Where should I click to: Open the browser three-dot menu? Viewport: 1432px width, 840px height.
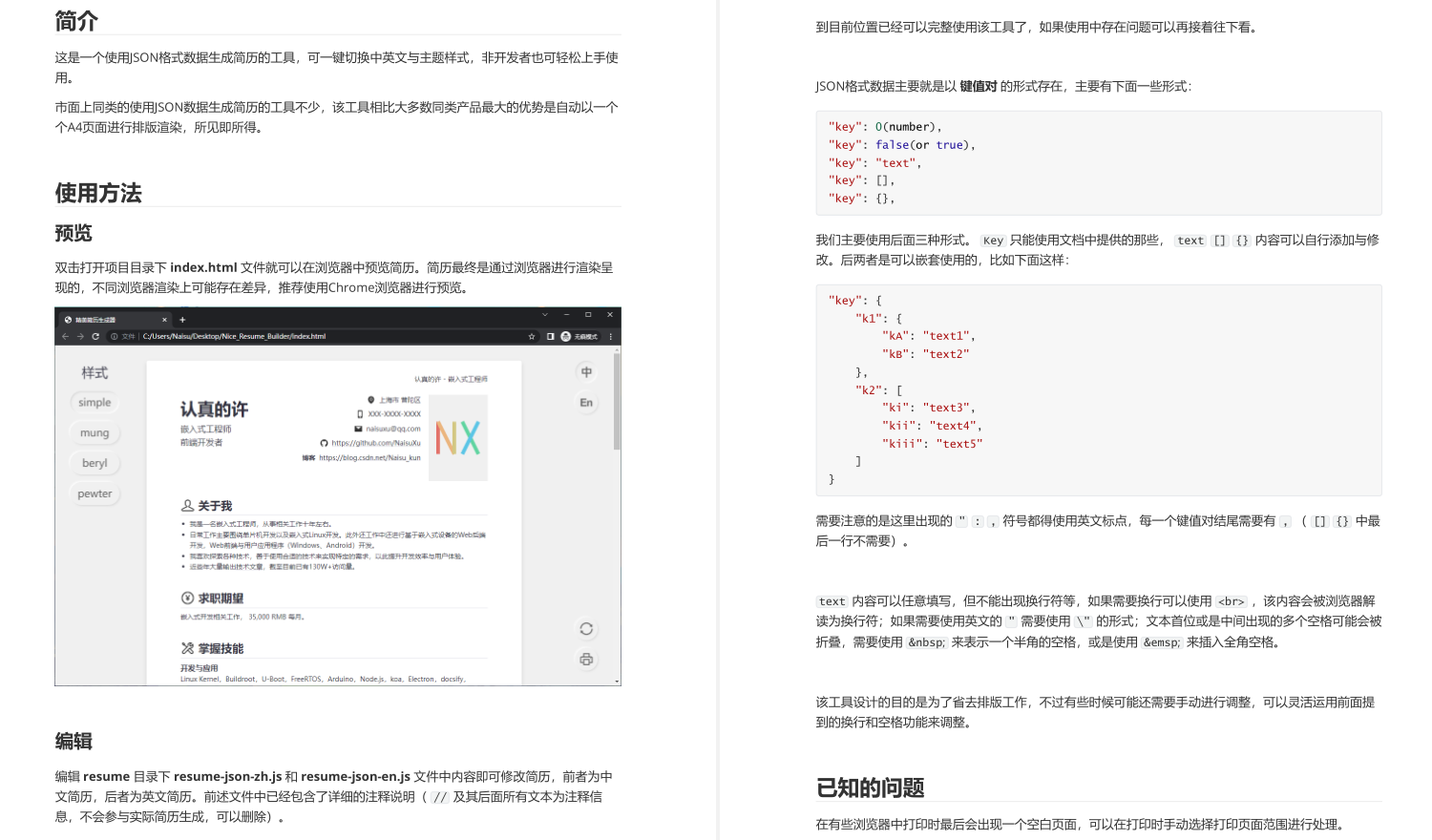610,336
